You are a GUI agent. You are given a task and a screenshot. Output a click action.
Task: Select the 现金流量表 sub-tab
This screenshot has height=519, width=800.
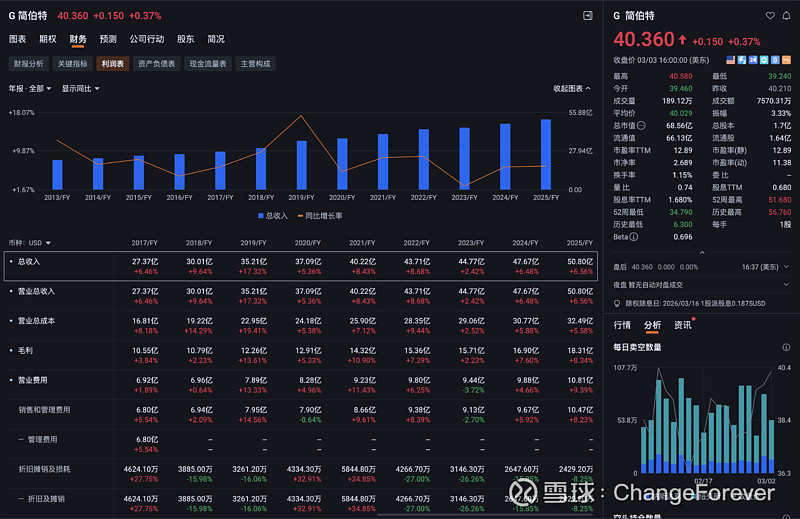[208, 64]
